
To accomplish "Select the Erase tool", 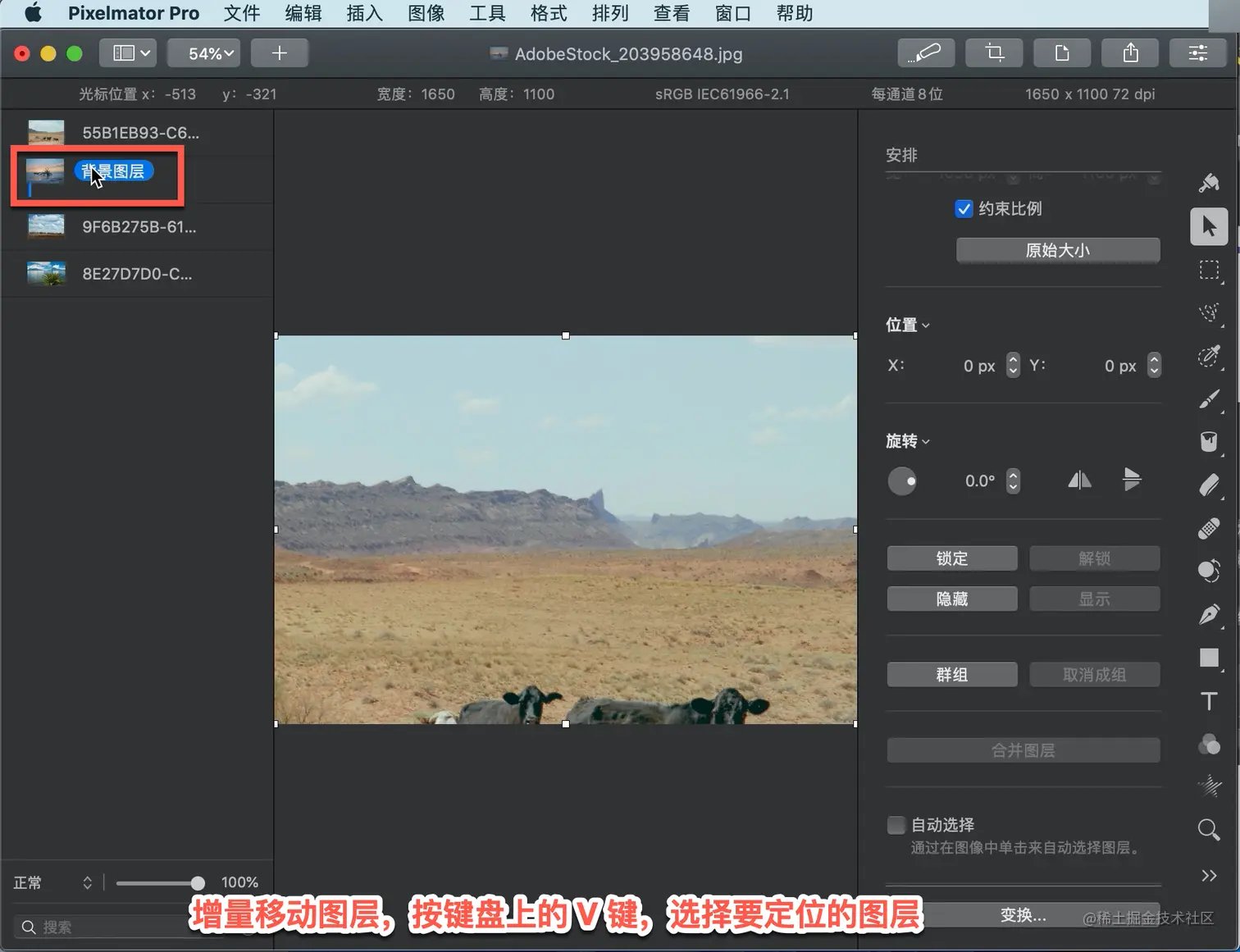I will click(1209, 485).
